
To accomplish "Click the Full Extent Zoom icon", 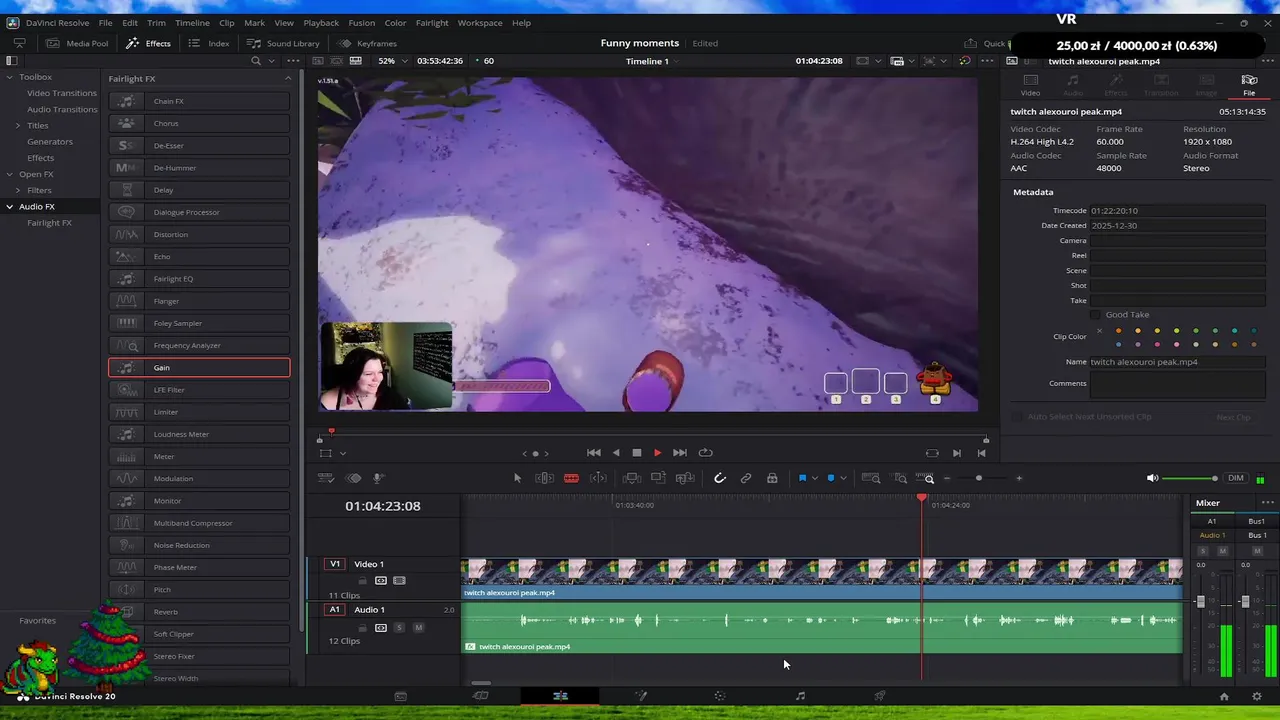I will 871,478.
